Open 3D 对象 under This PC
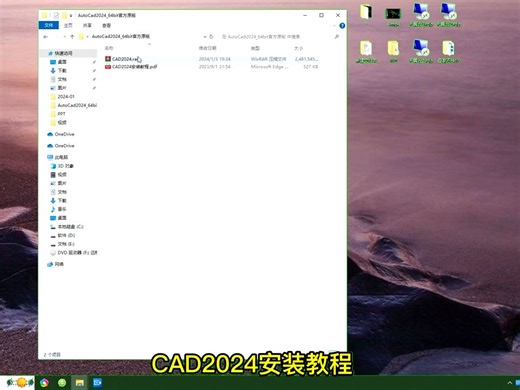Viewport: 520px width, 390px height. pos(65,166)
